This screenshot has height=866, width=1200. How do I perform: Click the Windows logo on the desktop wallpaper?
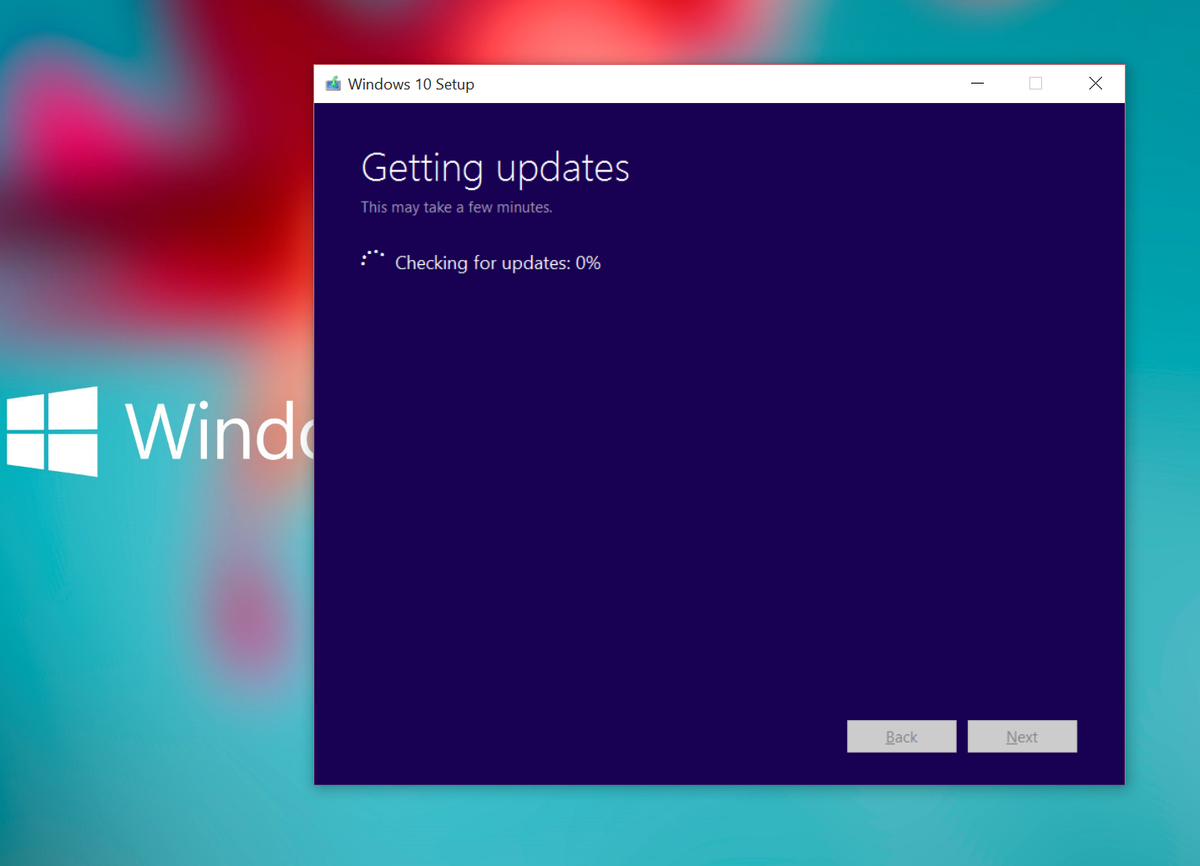pos(52,431)
